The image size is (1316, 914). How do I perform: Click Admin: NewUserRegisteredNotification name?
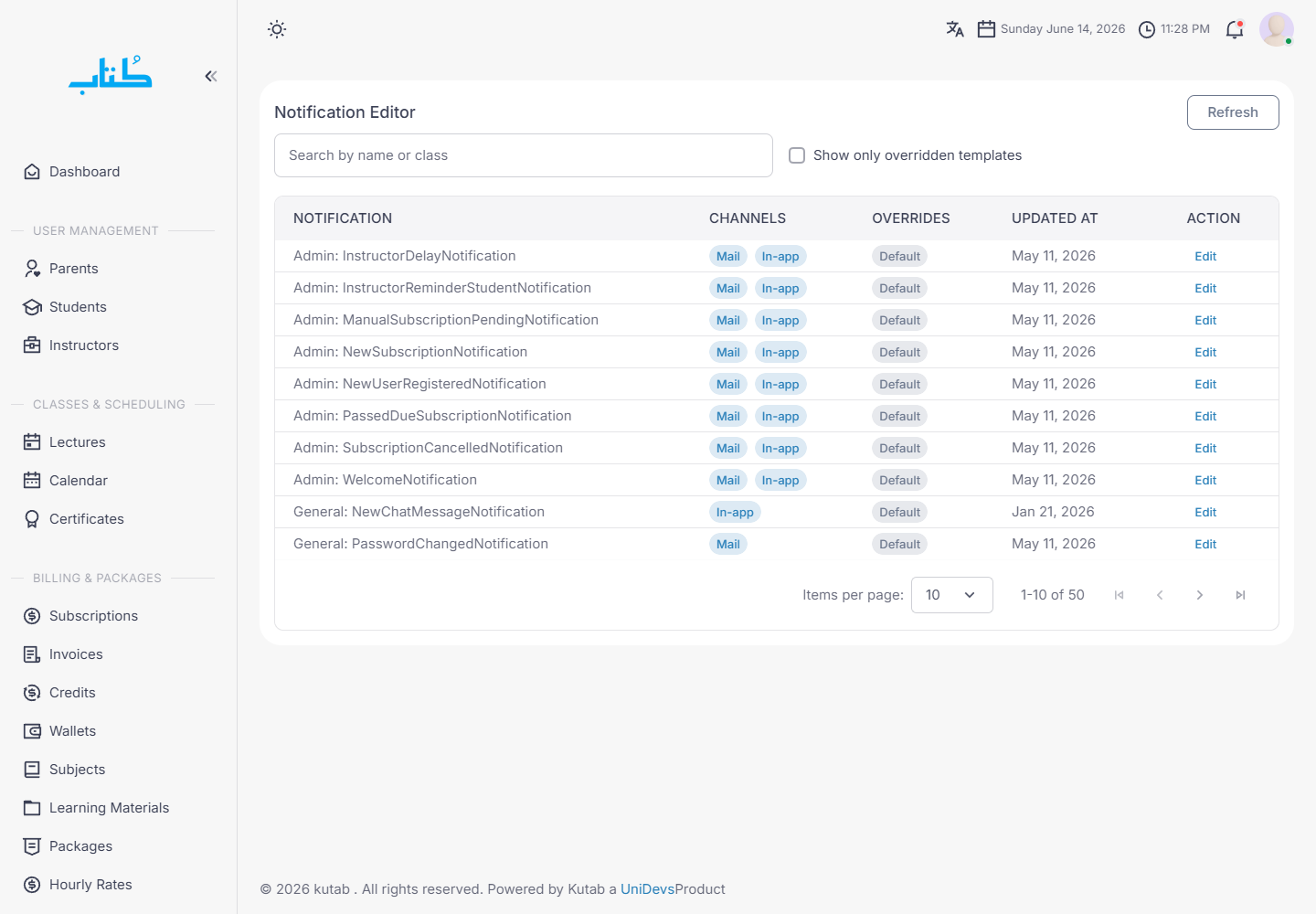[x=419, y=384]
